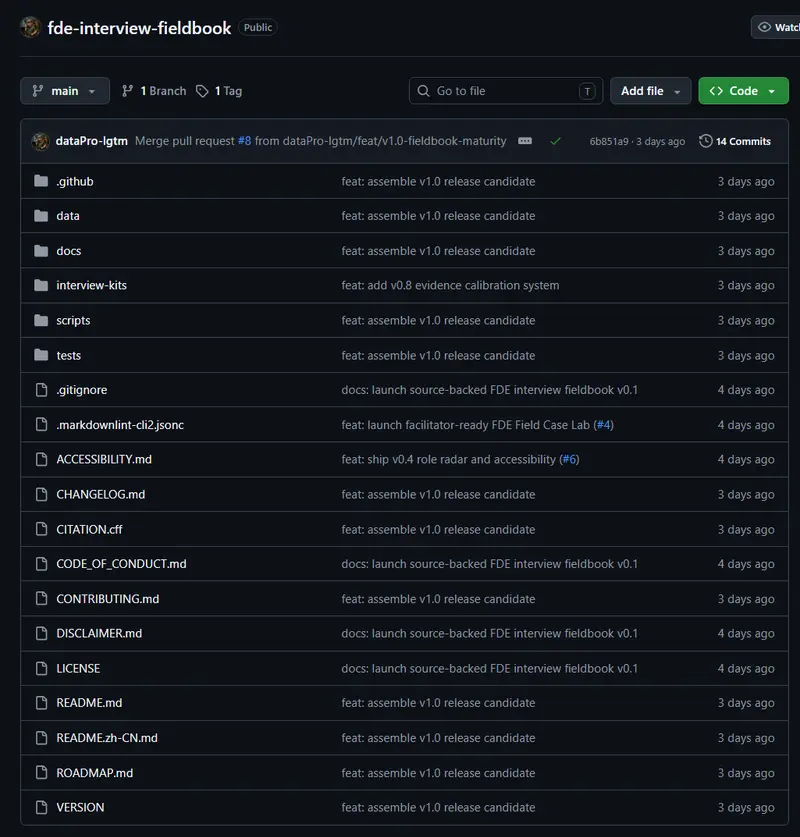Screen dimensions: 800x837
Task: Open the 14 Commits history link
Action: tap(735, 141)
